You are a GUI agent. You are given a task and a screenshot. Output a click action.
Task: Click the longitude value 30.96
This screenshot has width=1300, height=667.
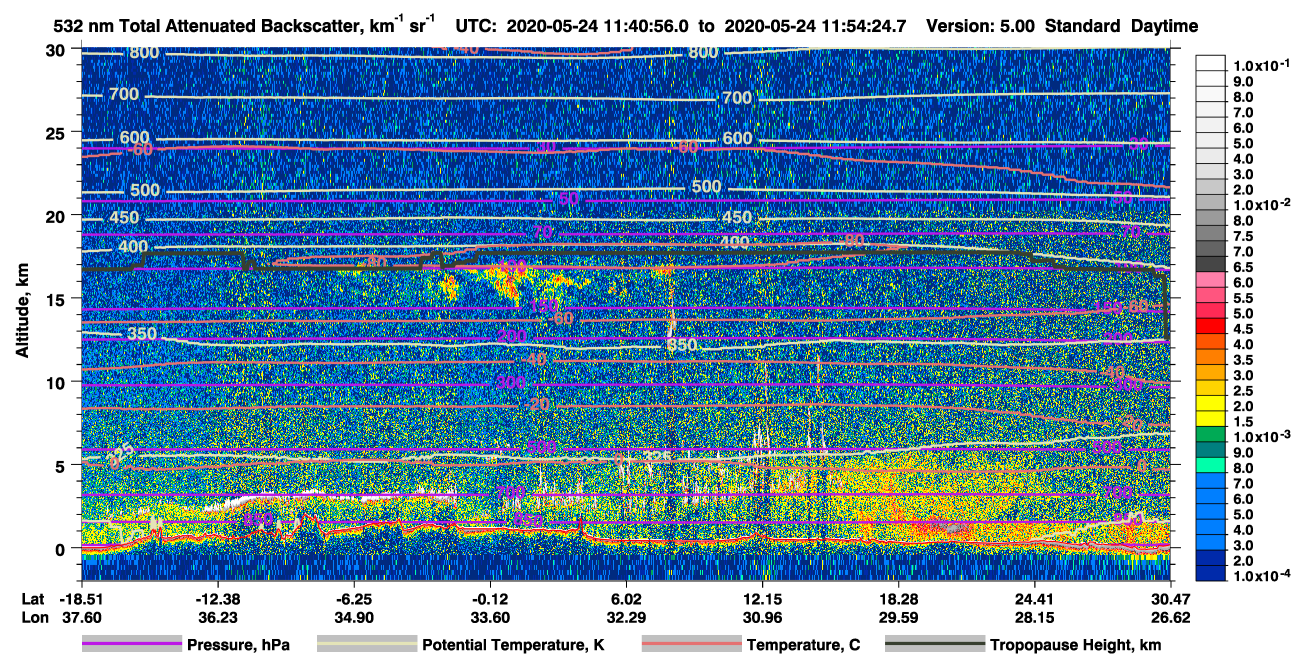click(x=763, y=617)
